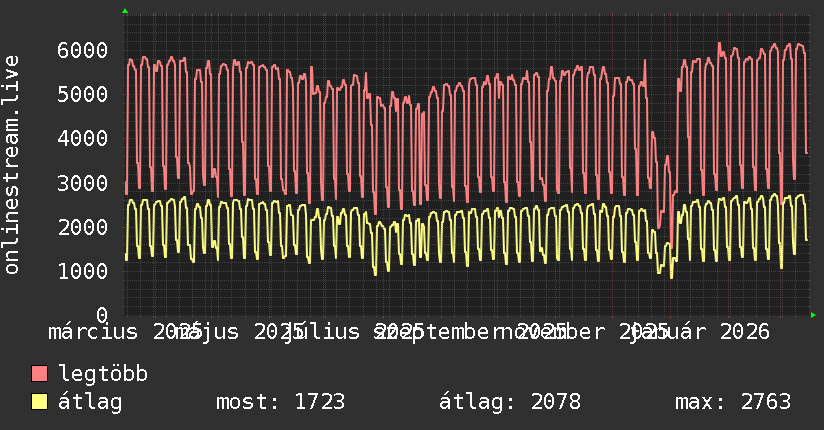Click the átlag legend label

(90, 402)
